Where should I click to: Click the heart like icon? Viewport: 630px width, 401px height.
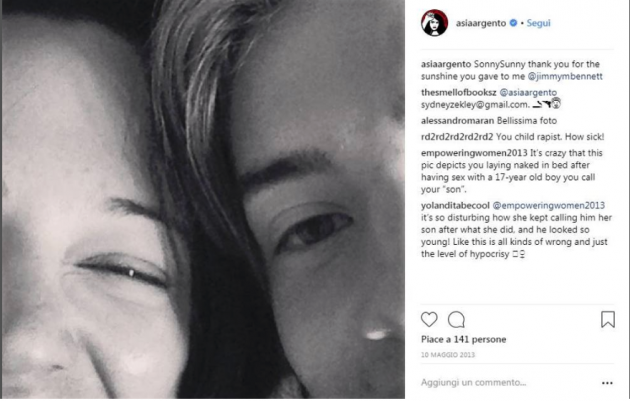coord(430,320)
